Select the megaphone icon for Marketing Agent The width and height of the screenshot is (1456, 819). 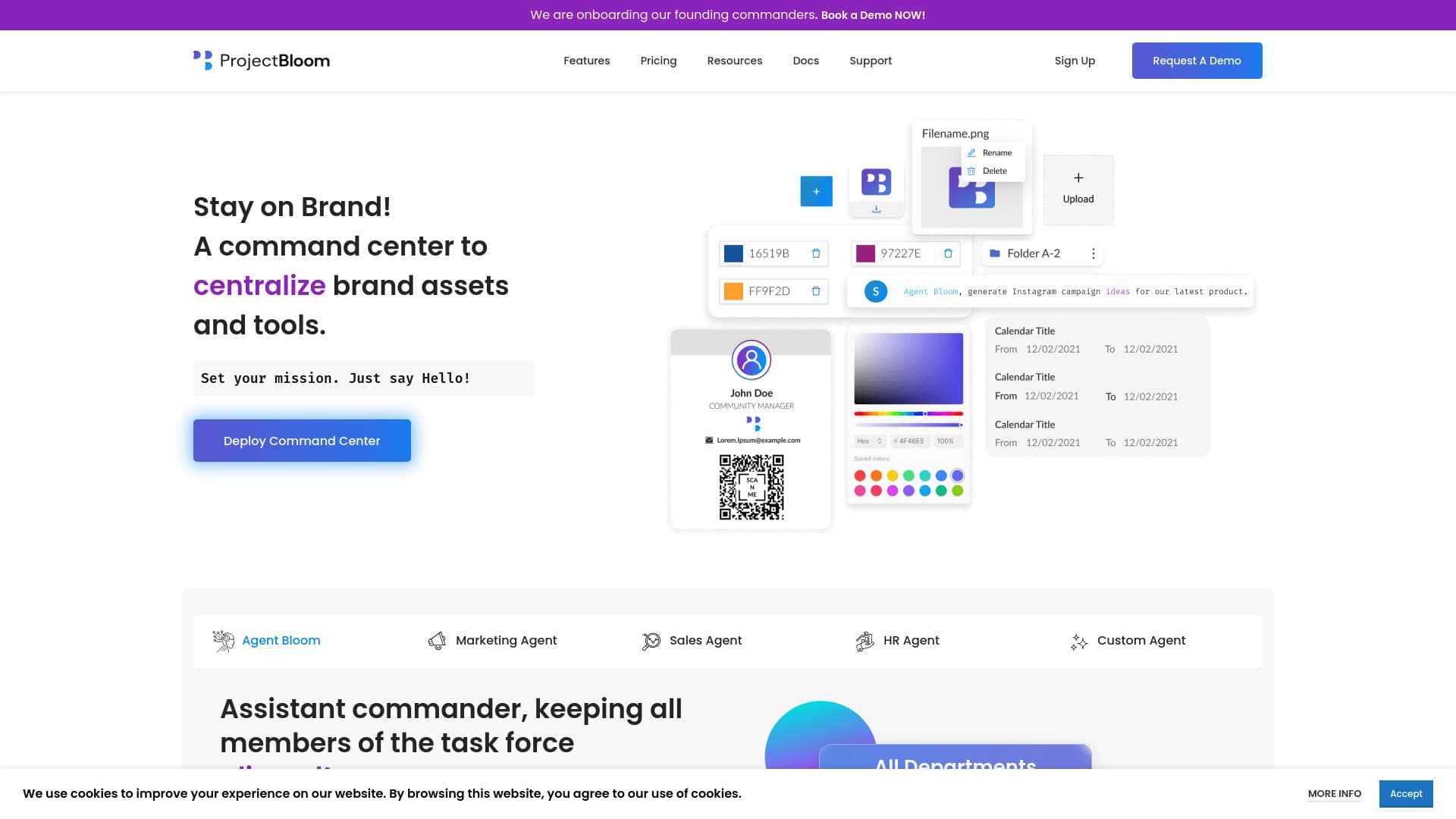[x=437, y=641]
